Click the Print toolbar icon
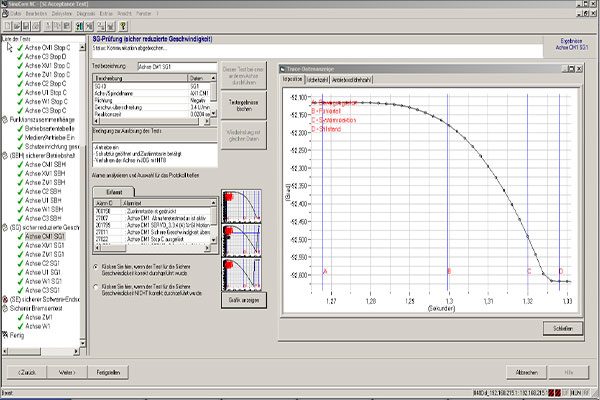600x400 pixels. 36,26
